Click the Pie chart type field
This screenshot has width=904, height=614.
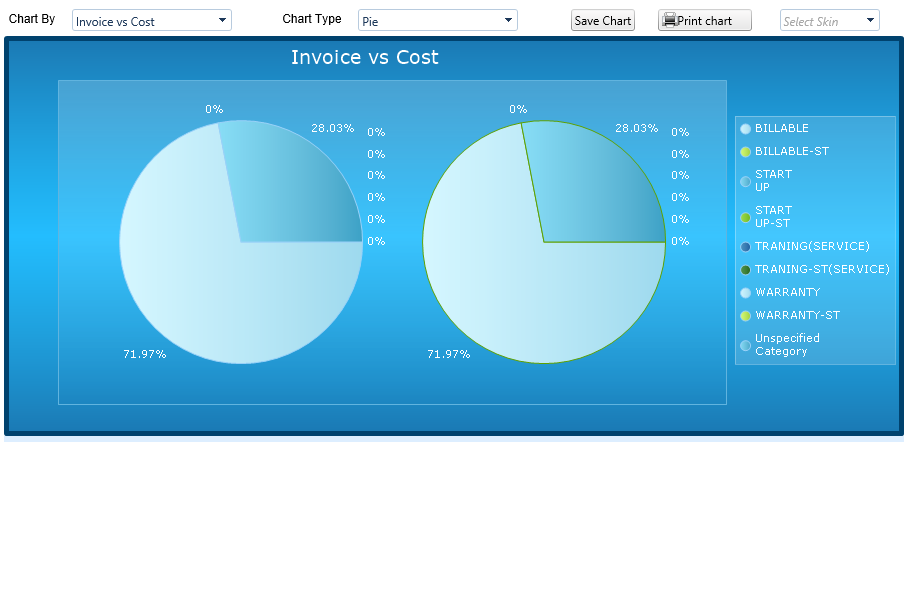click(430, 21)
